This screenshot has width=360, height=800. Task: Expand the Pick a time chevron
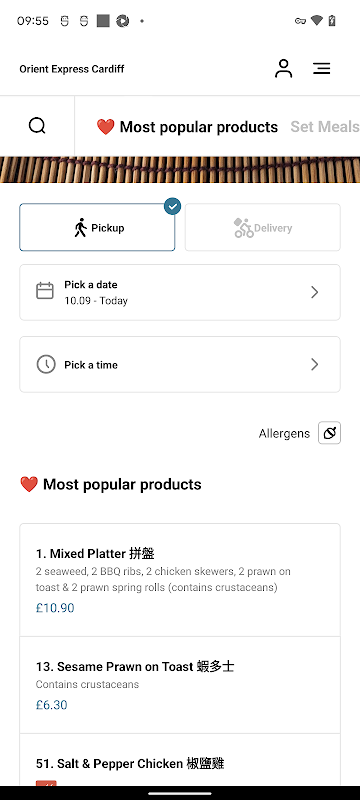pyautogui.click(x=315, y=364)
